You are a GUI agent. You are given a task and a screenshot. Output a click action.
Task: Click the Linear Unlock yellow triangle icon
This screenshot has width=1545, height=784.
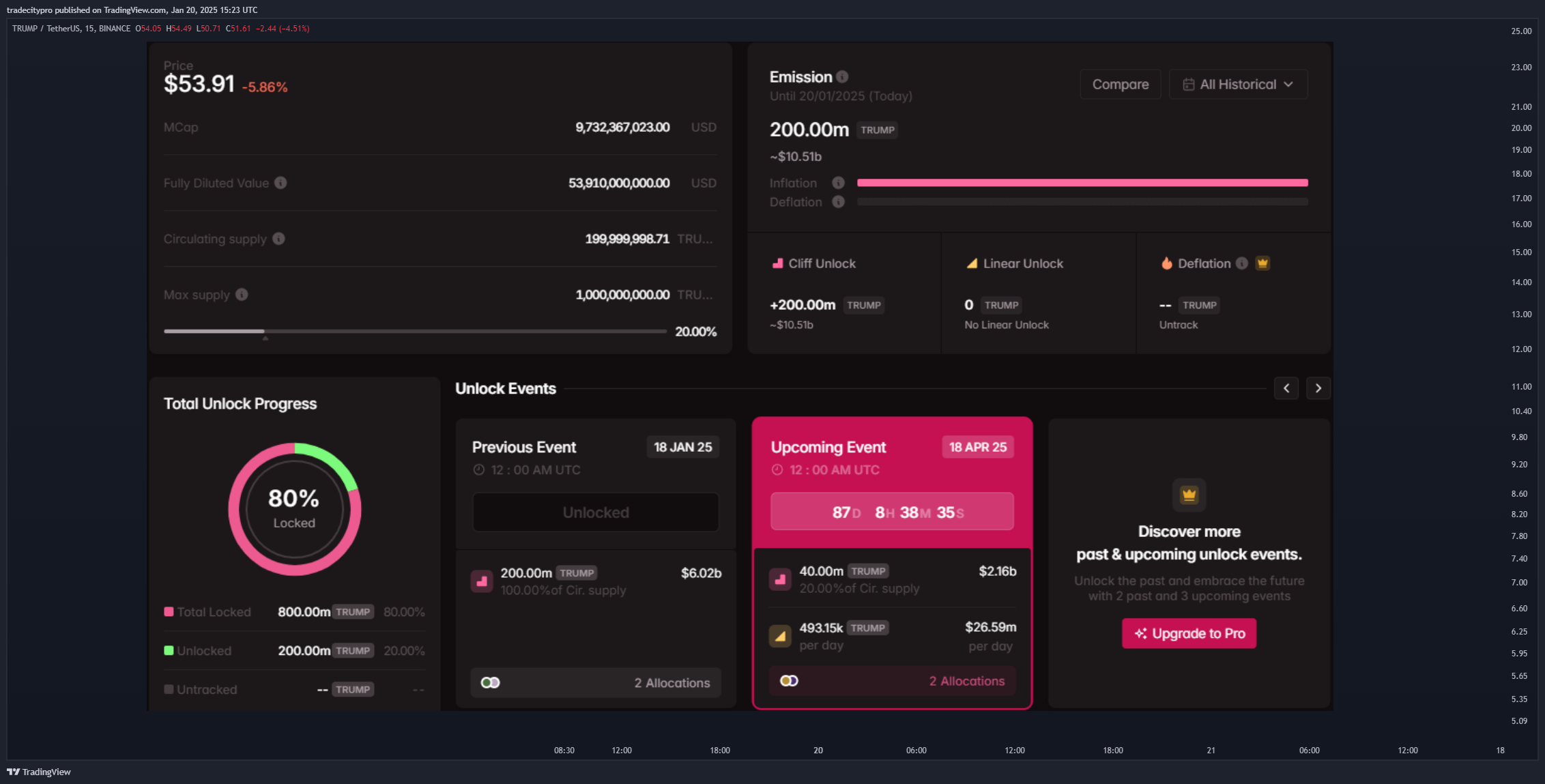(x=972, y=263)
